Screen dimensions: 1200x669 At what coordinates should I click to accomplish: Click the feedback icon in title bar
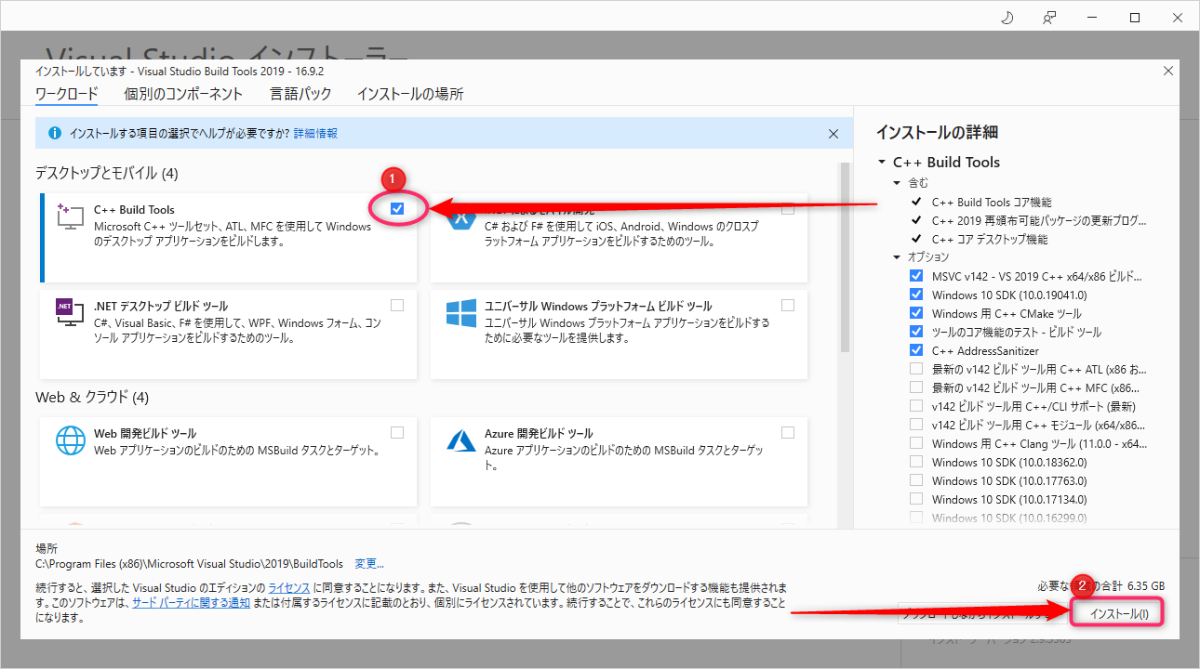[x=1049, y=17]
